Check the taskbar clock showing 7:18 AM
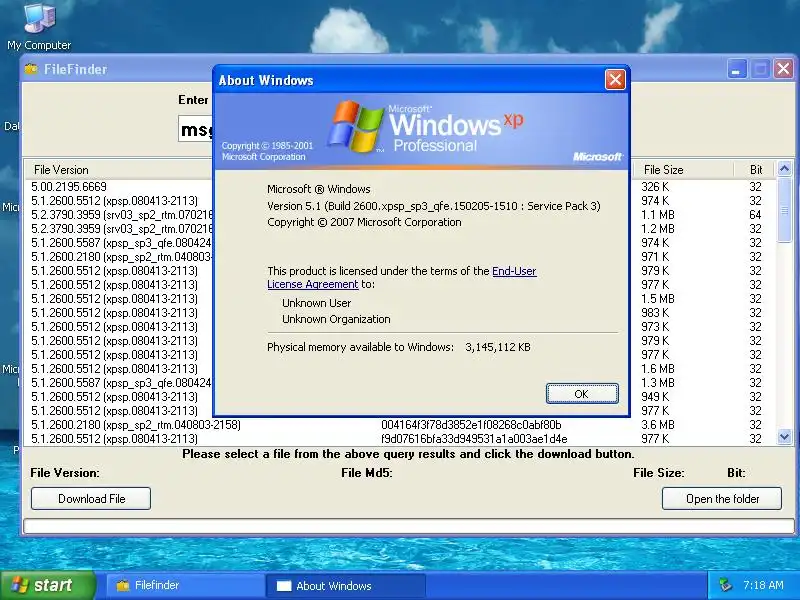Image resolution: width=800 pixels, height=600 pixels. (x=763, y=585)
